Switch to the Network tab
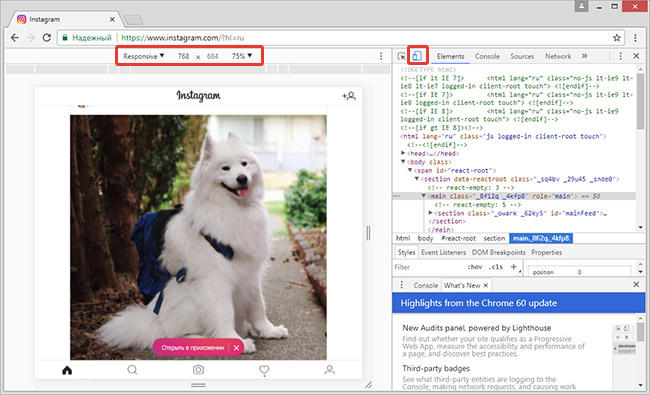Image resolution: width=650 pixels, height=395 pixels. point(558,56)
